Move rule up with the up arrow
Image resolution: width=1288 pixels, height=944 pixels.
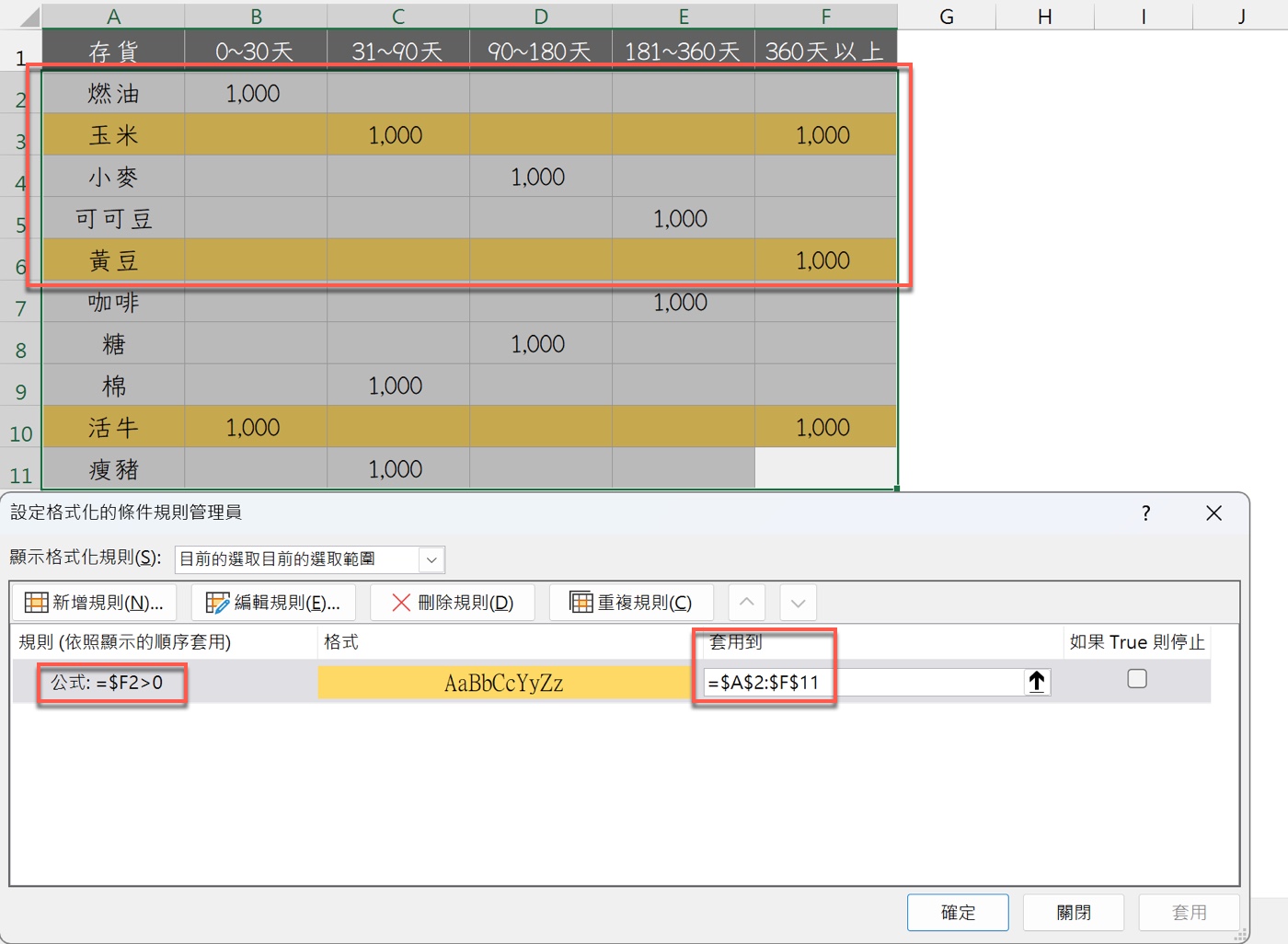747,603
